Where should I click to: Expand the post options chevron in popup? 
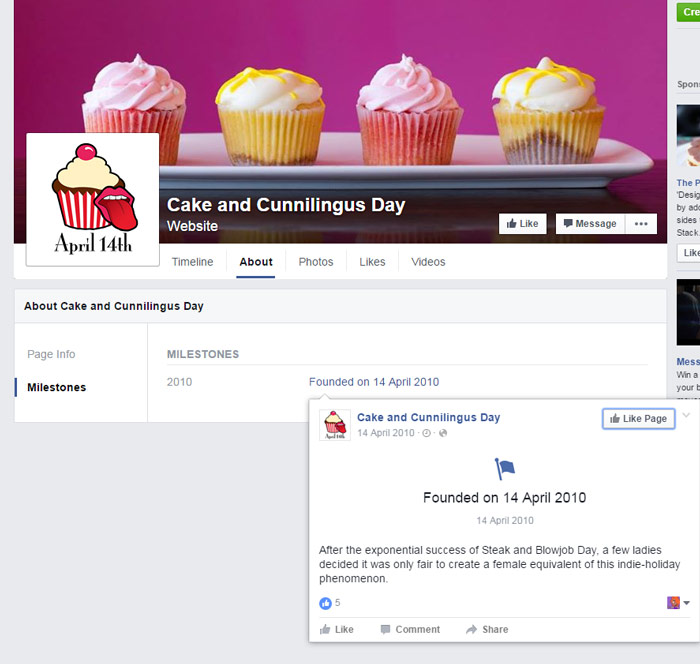click(687, 416)
